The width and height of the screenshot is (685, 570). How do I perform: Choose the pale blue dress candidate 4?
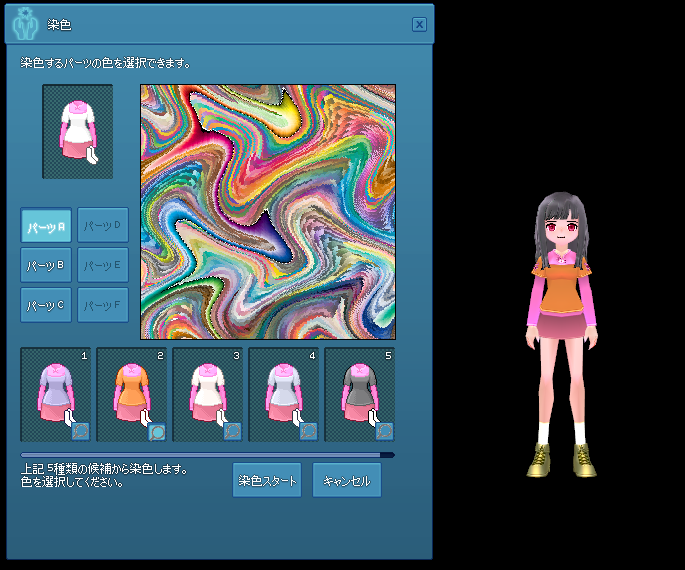click(284, 394)
